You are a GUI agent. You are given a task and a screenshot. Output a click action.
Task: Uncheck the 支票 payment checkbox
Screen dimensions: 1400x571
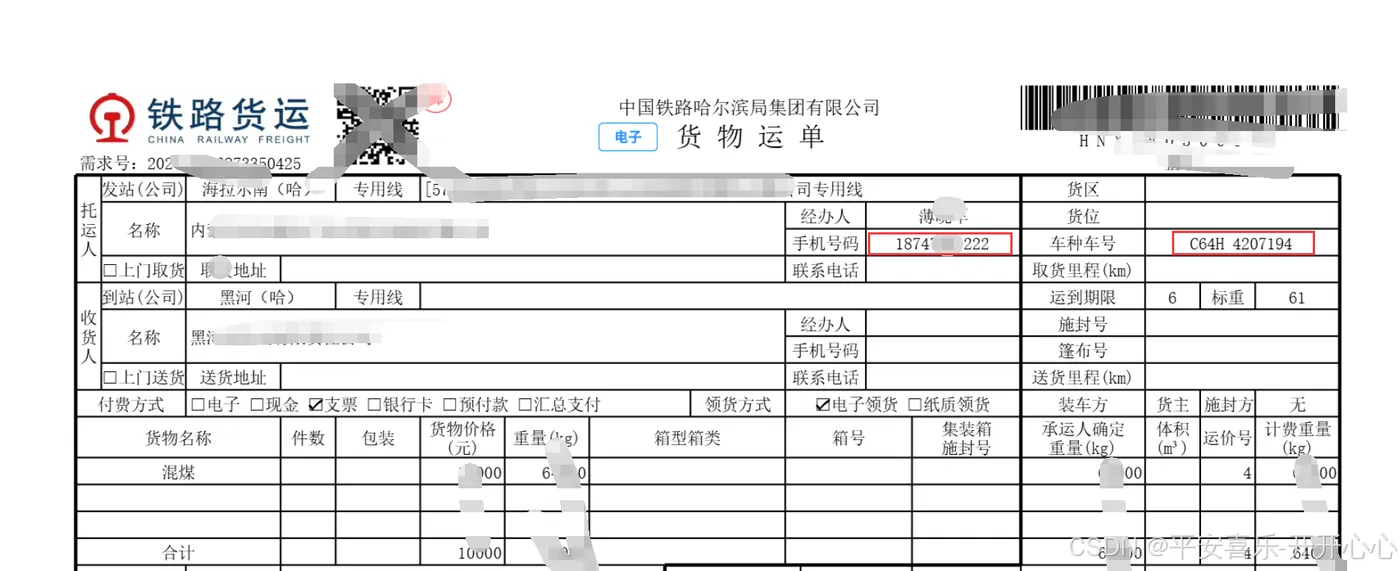click(x=316, y=405)
